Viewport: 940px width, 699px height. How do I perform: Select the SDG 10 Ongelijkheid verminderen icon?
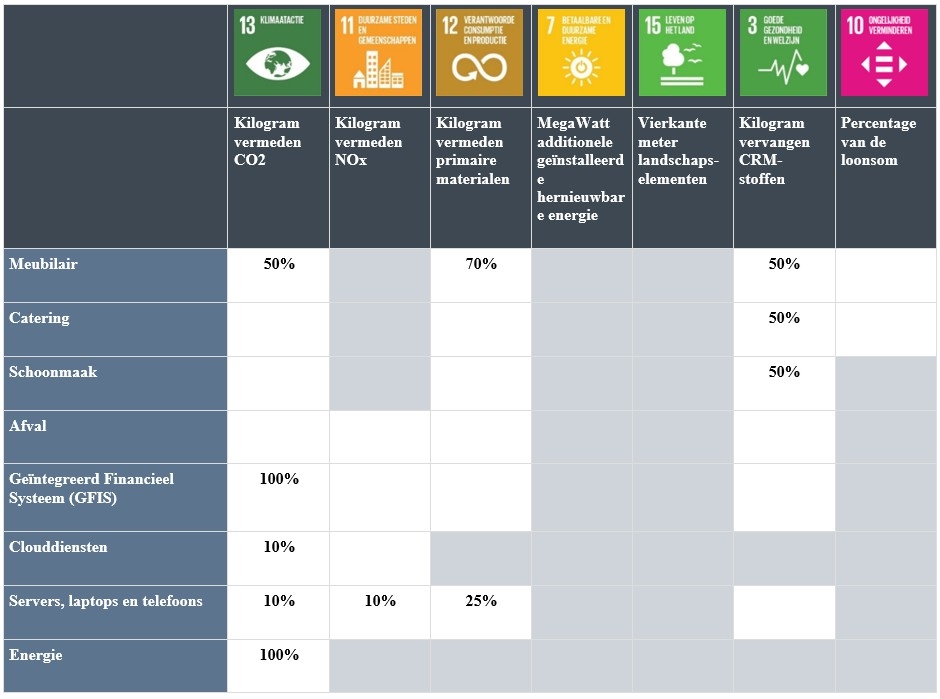(885, 53)
